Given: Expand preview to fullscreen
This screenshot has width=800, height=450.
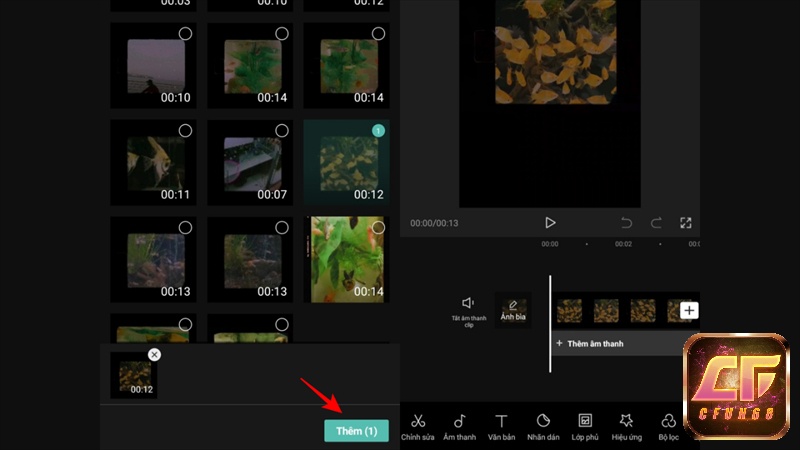Looking at the screenshot, I should [x=686, y=223].
